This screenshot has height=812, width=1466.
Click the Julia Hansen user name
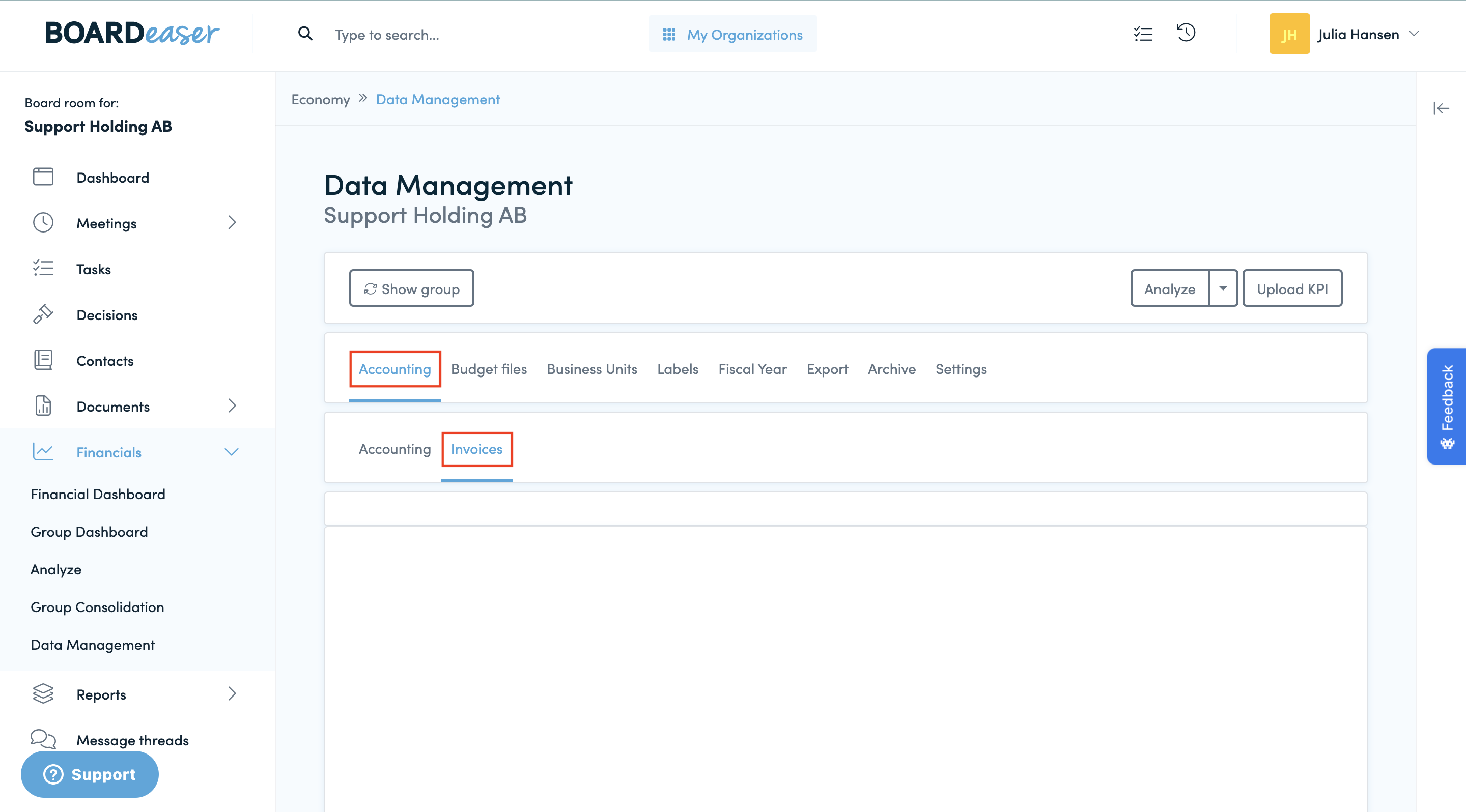pos(1358,34)
